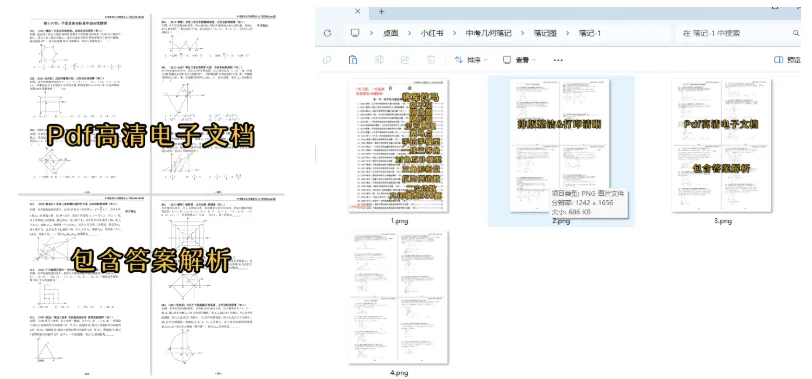Expand chevron after 中考几何笔记 in breadcrumb
The width and height of the screenshot is (812, 379).
coord(523,33)
